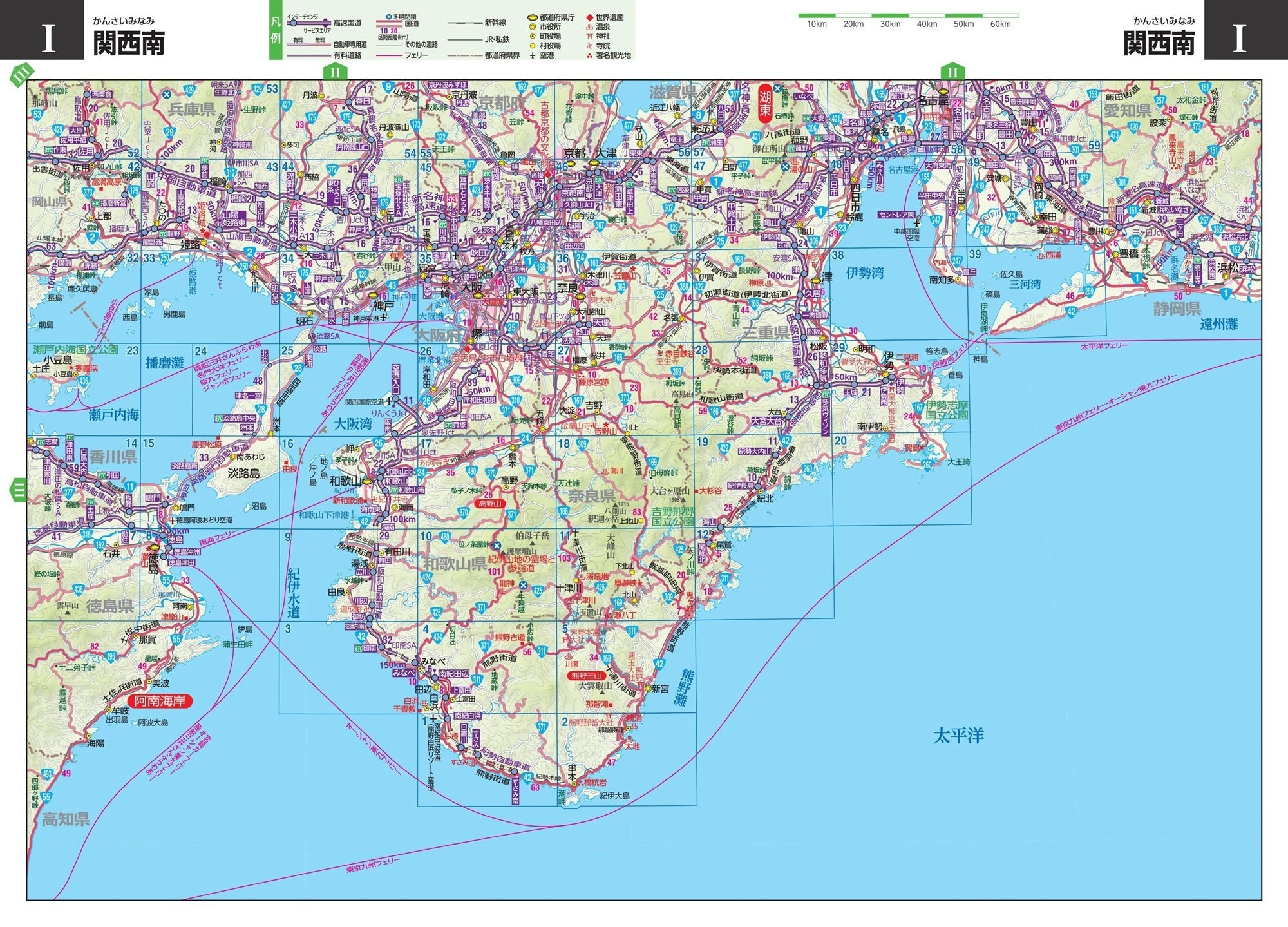
Task: Click the 関西南 title at top left
Action: pyautogui.click(x=129, y=43)
